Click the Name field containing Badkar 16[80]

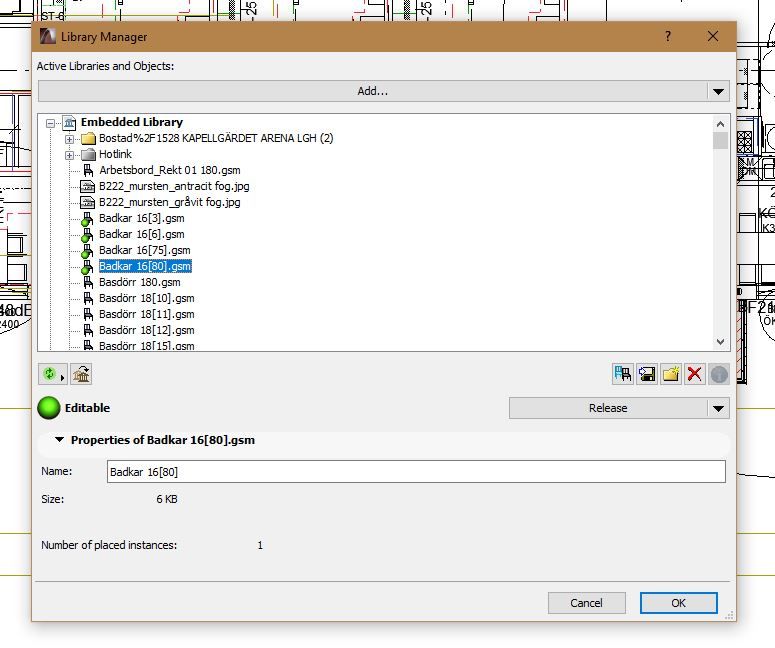tap(416, 472)
